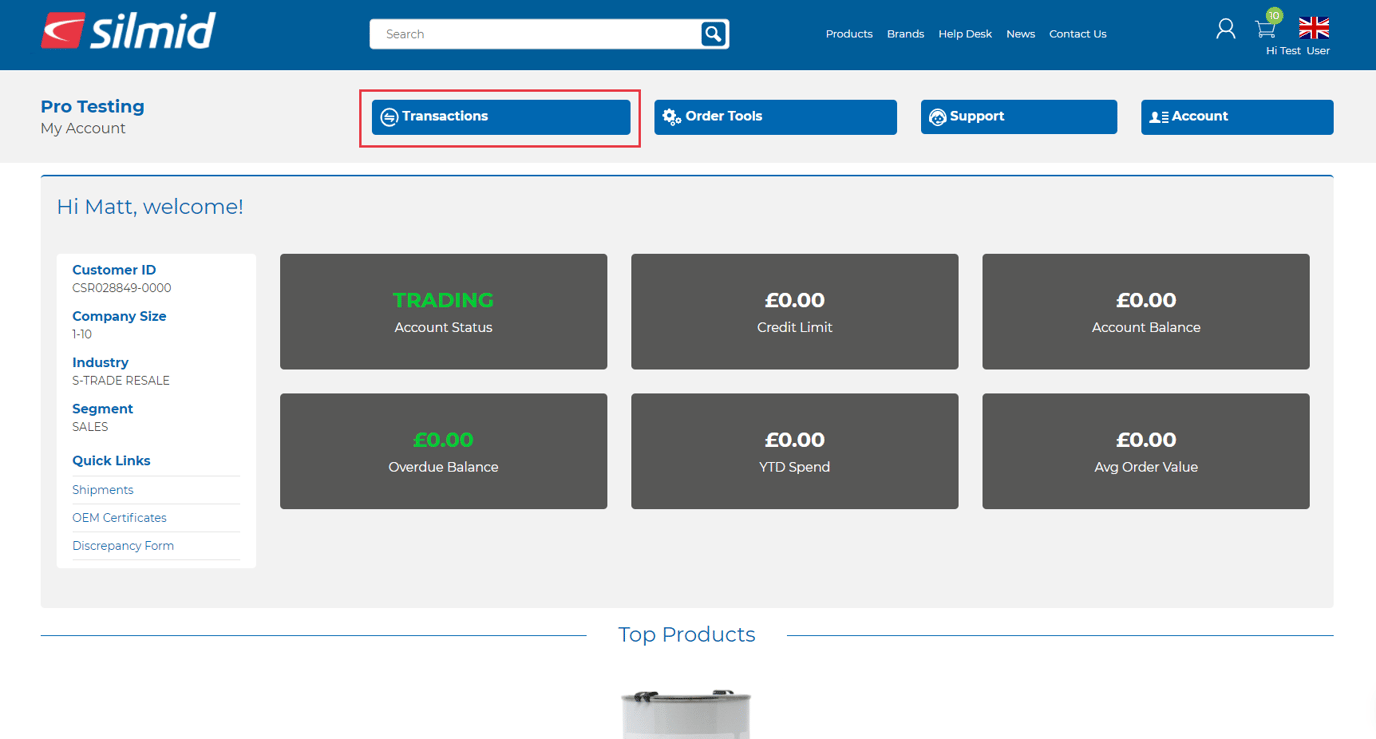Image resolution: width=1376 pixels, height=739 pixels.
Task: Click the Credit Limit tile
Action: pos(794,311)
